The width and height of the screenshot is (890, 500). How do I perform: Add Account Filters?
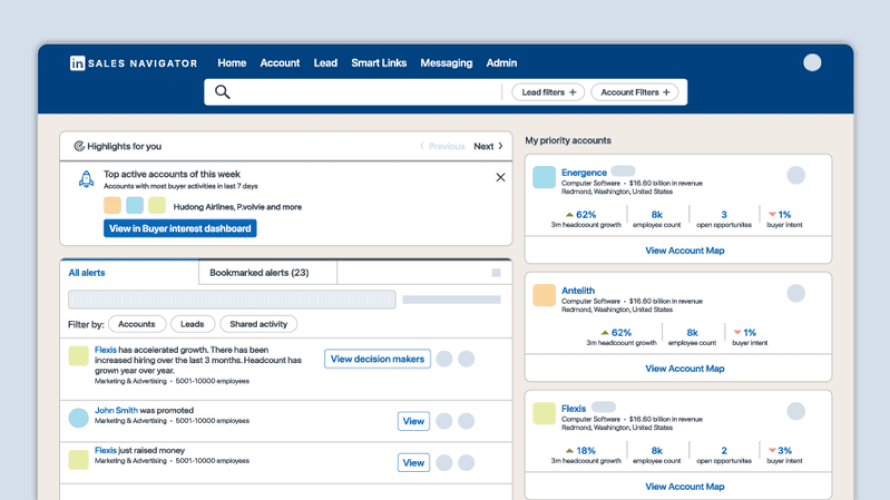[635, 92]
